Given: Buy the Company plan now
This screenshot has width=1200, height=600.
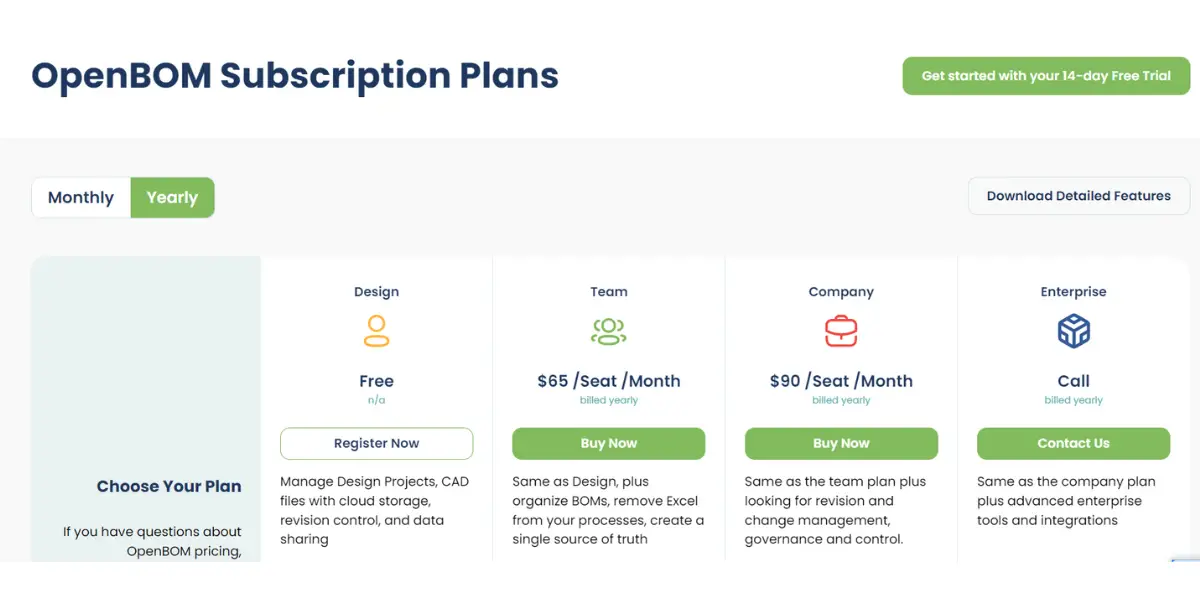Looking at the screenshot, I should tap(841, 444).
